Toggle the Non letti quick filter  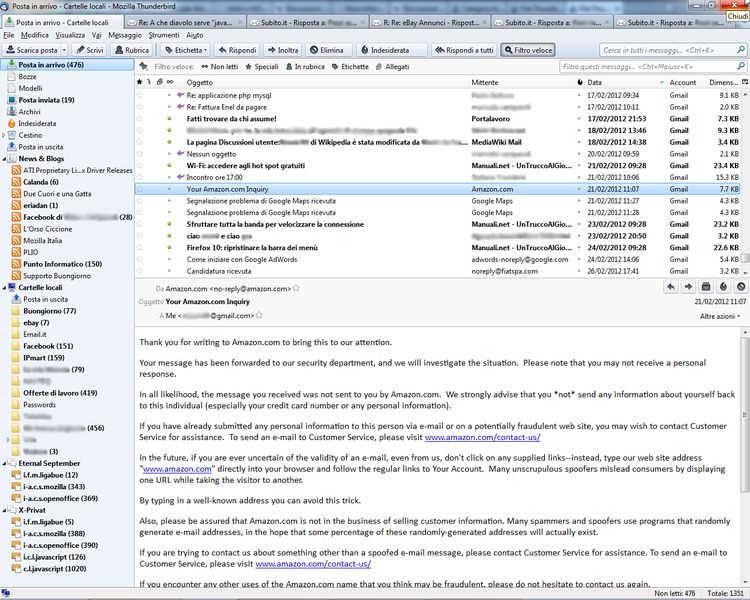[220, 67]
